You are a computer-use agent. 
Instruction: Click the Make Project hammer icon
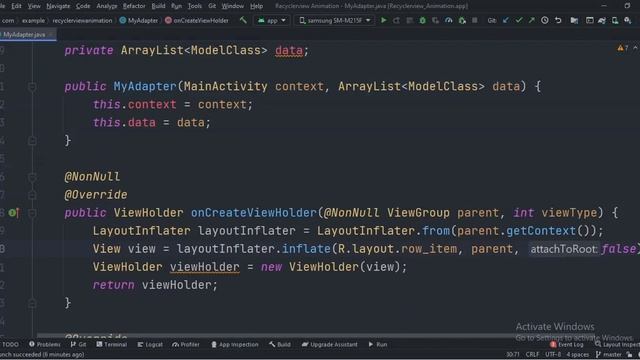pyautogui.click(x=243, y=20)
